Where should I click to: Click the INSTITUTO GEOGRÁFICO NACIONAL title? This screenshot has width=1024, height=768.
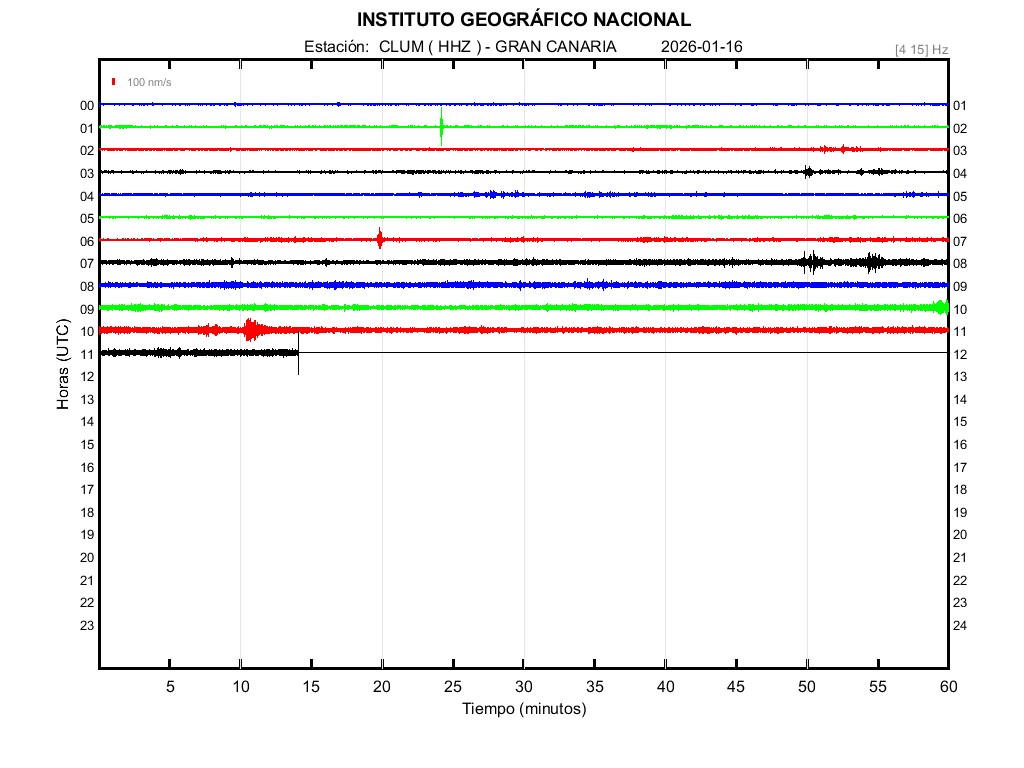pos(523,20)
